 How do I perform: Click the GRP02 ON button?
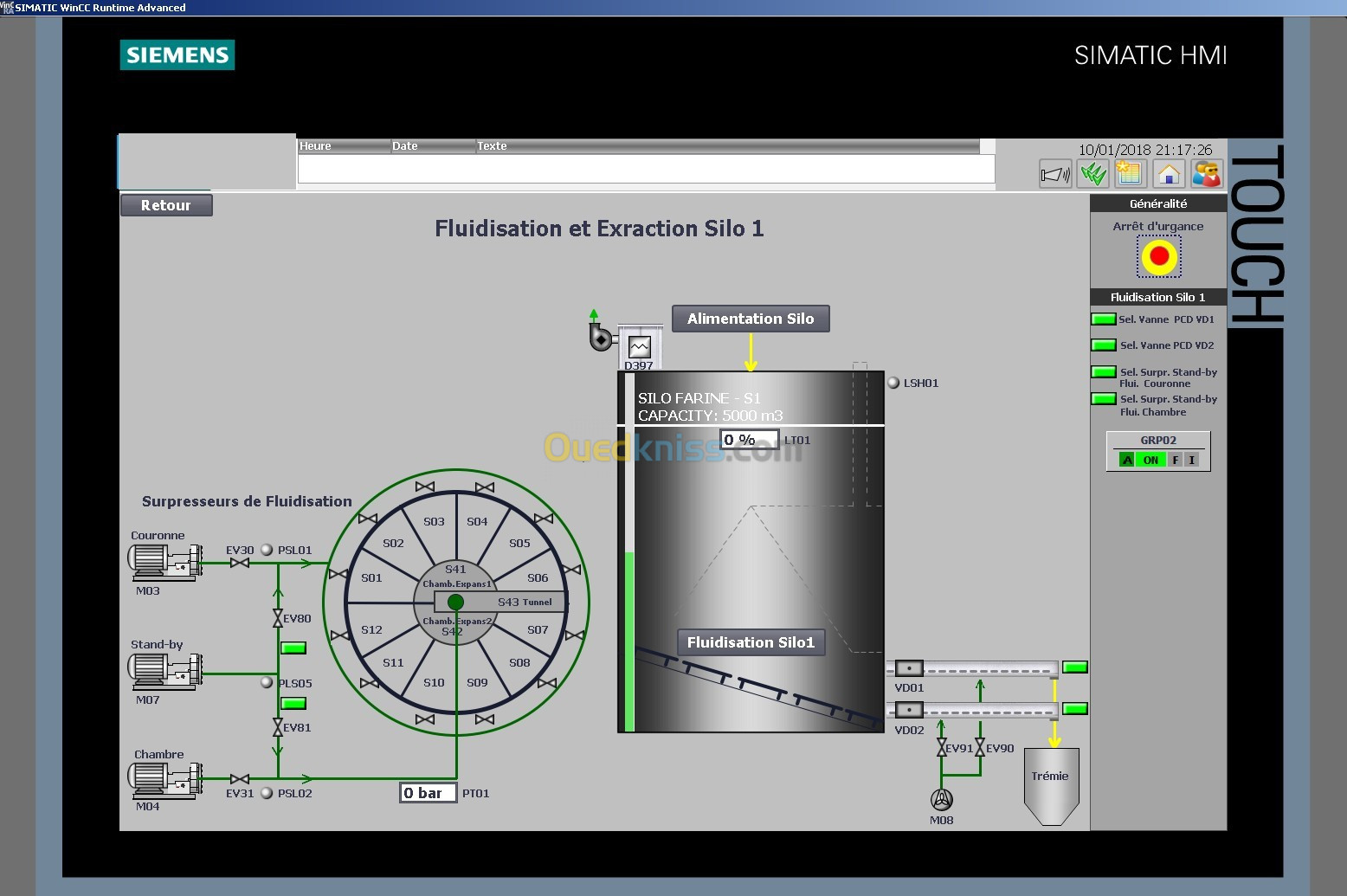point(1150,460)
